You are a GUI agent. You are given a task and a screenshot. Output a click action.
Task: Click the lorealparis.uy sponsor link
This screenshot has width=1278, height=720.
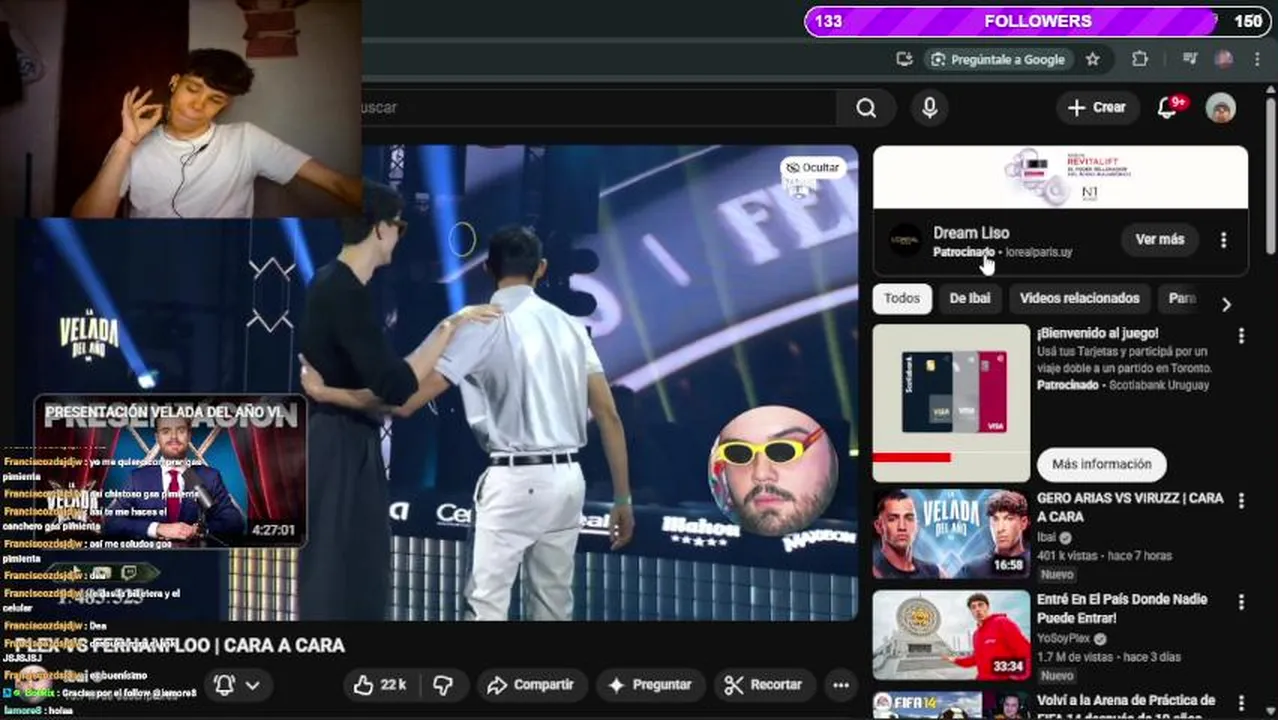click(1039, 253)
